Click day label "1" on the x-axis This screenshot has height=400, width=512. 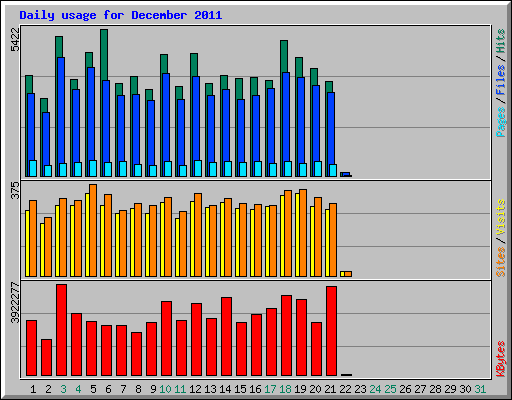point(33,389)
